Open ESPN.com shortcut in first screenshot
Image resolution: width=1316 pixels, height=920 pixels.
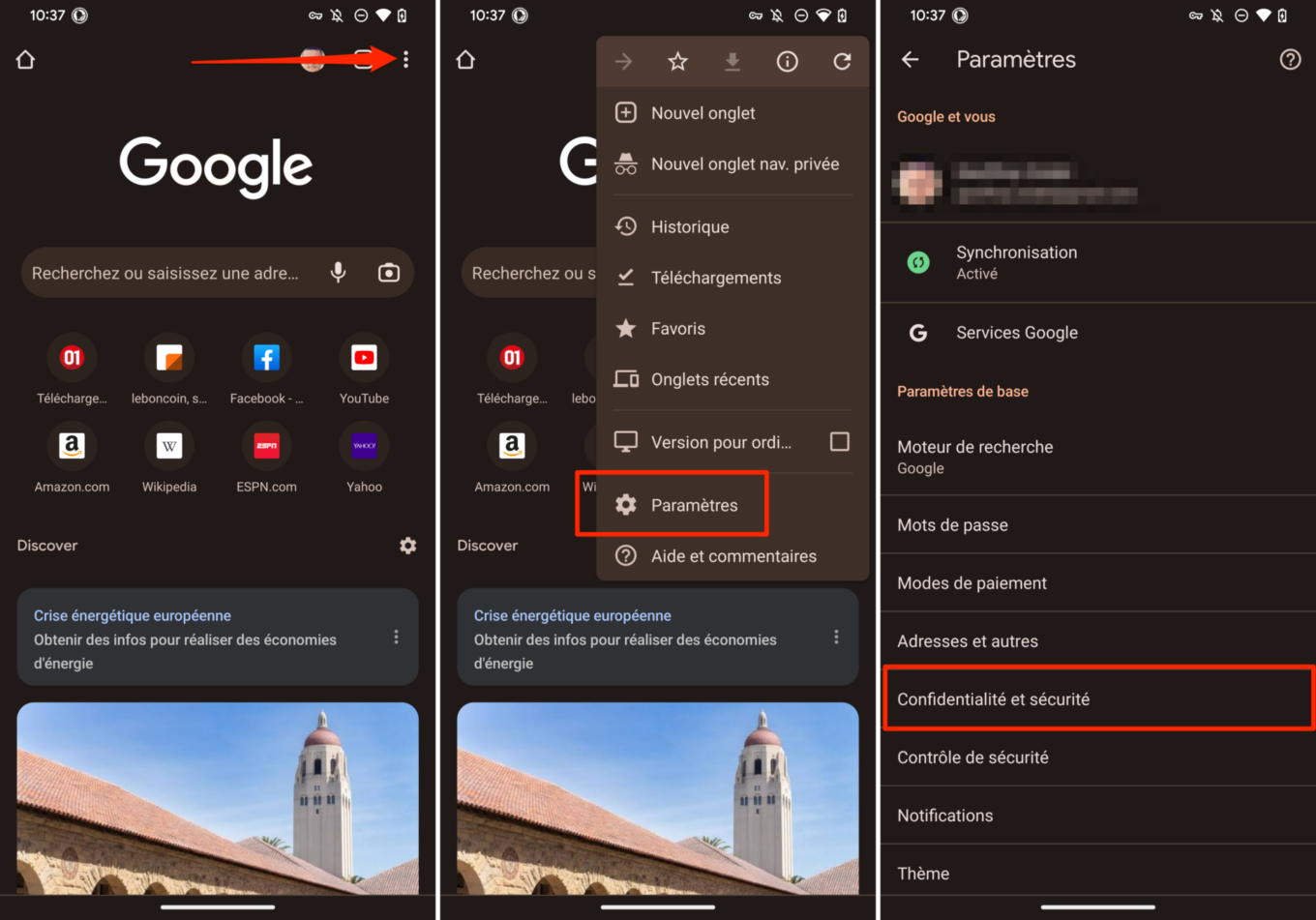(266, 458)
